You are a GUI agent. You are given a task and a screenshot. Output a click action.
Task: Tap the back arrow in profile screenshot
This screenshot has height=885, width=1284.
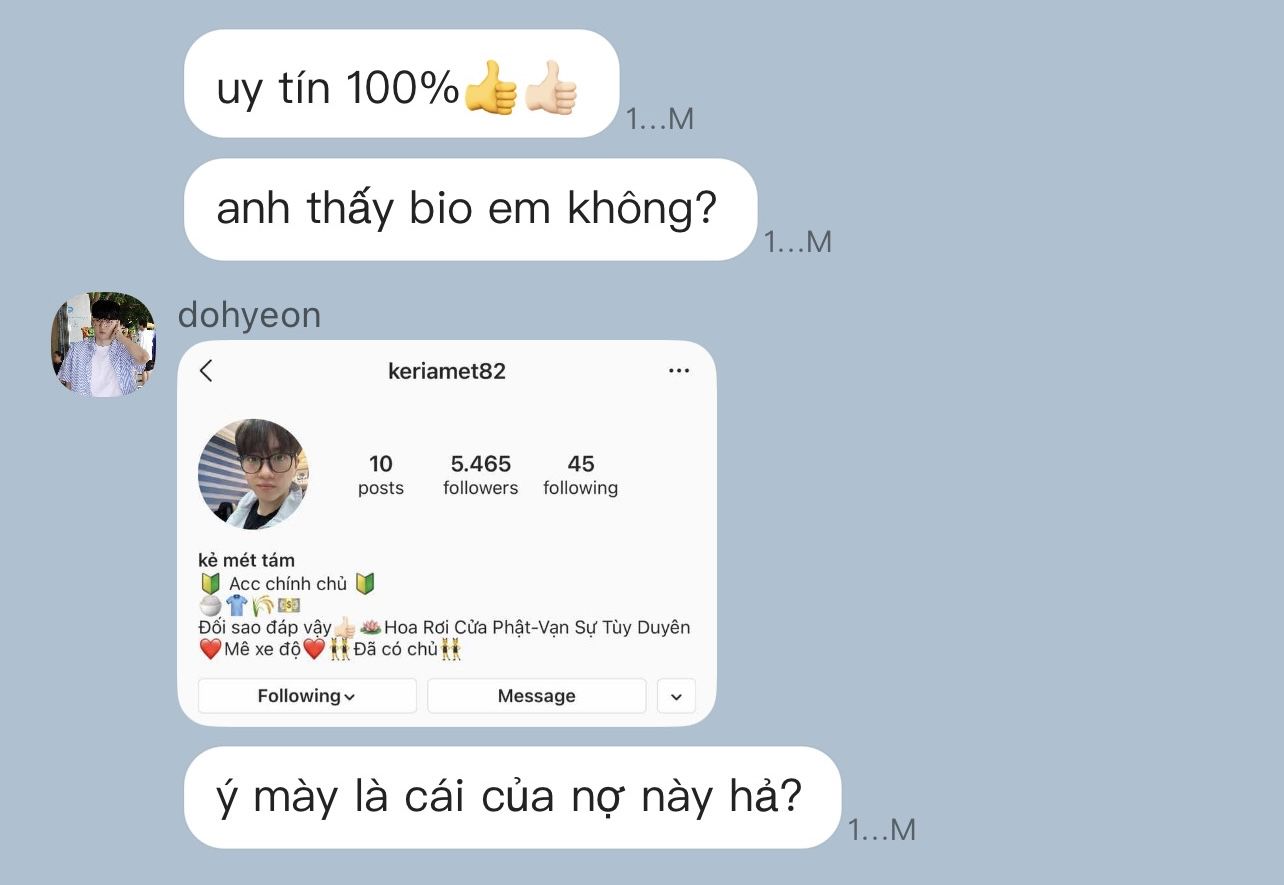[206, 371]
